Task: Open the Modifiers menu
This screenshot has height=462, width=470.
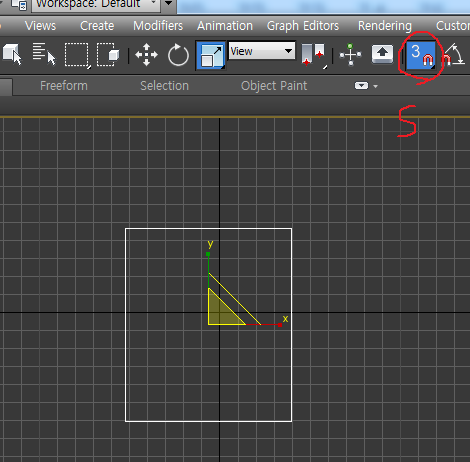Action: [158, 26]
